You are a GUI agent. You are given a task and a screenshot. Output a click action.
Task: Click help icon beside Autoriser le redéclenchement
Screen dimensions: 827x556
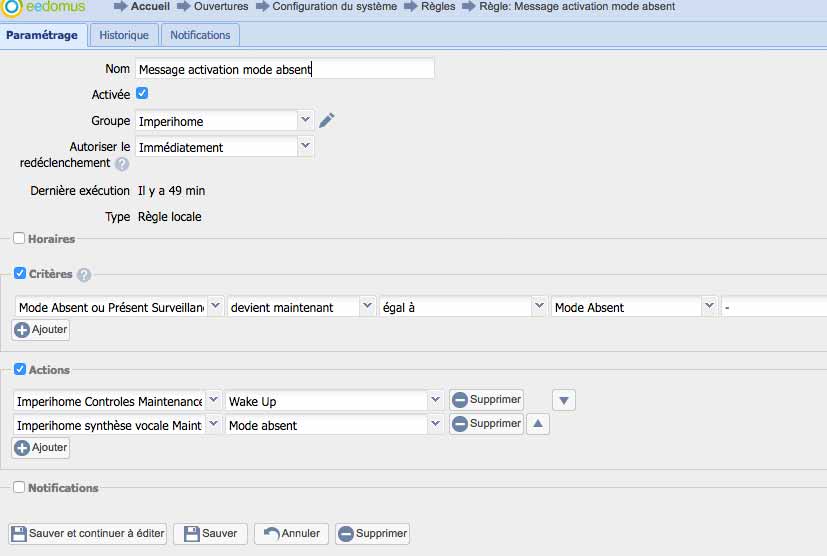(122, 164)
